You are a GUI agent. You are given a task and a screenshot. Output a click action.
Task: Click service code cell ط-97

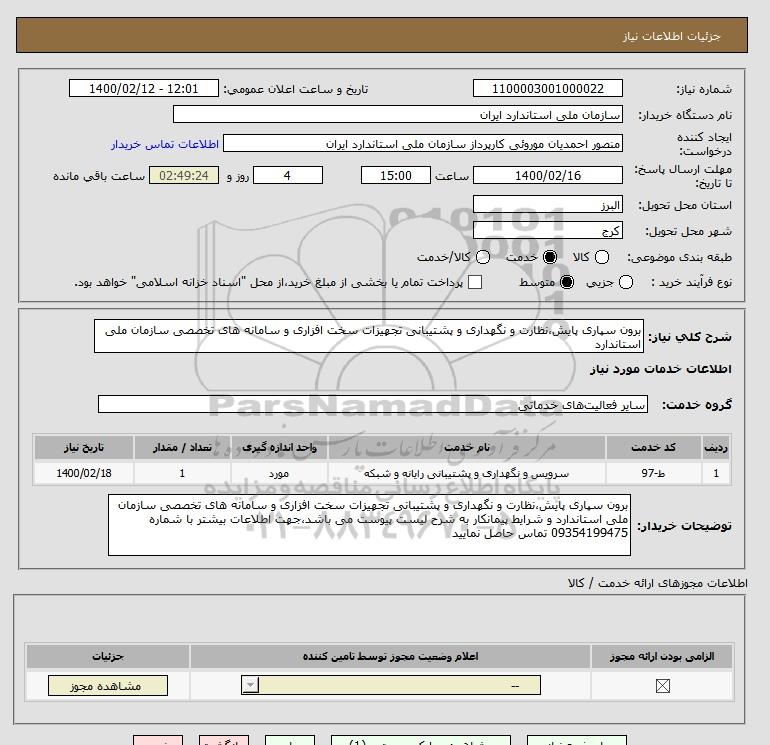[x=653, y=473]
